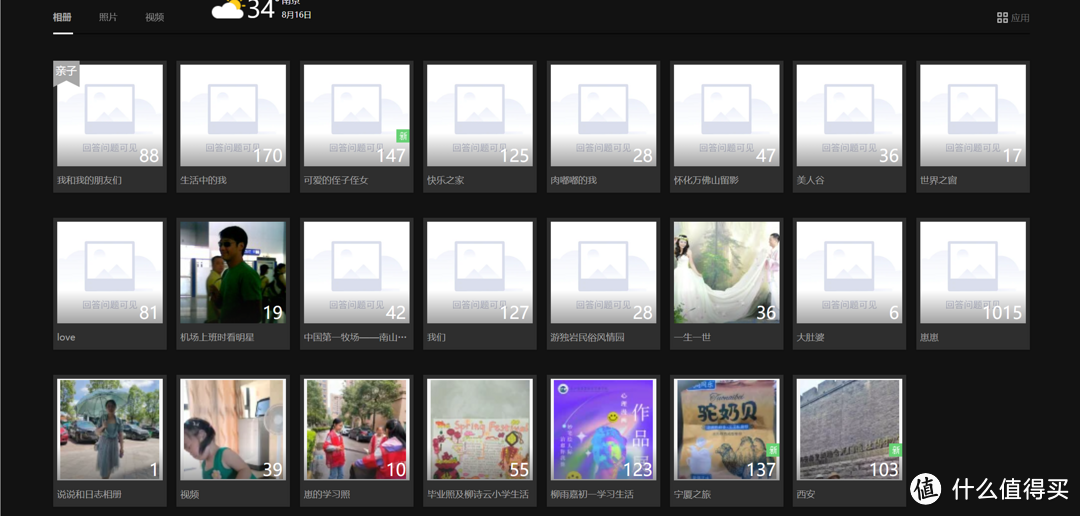Viewport: 1080px width, 516px height.
Task: Switch to the 照片 tab
Action: click(108, 18)
